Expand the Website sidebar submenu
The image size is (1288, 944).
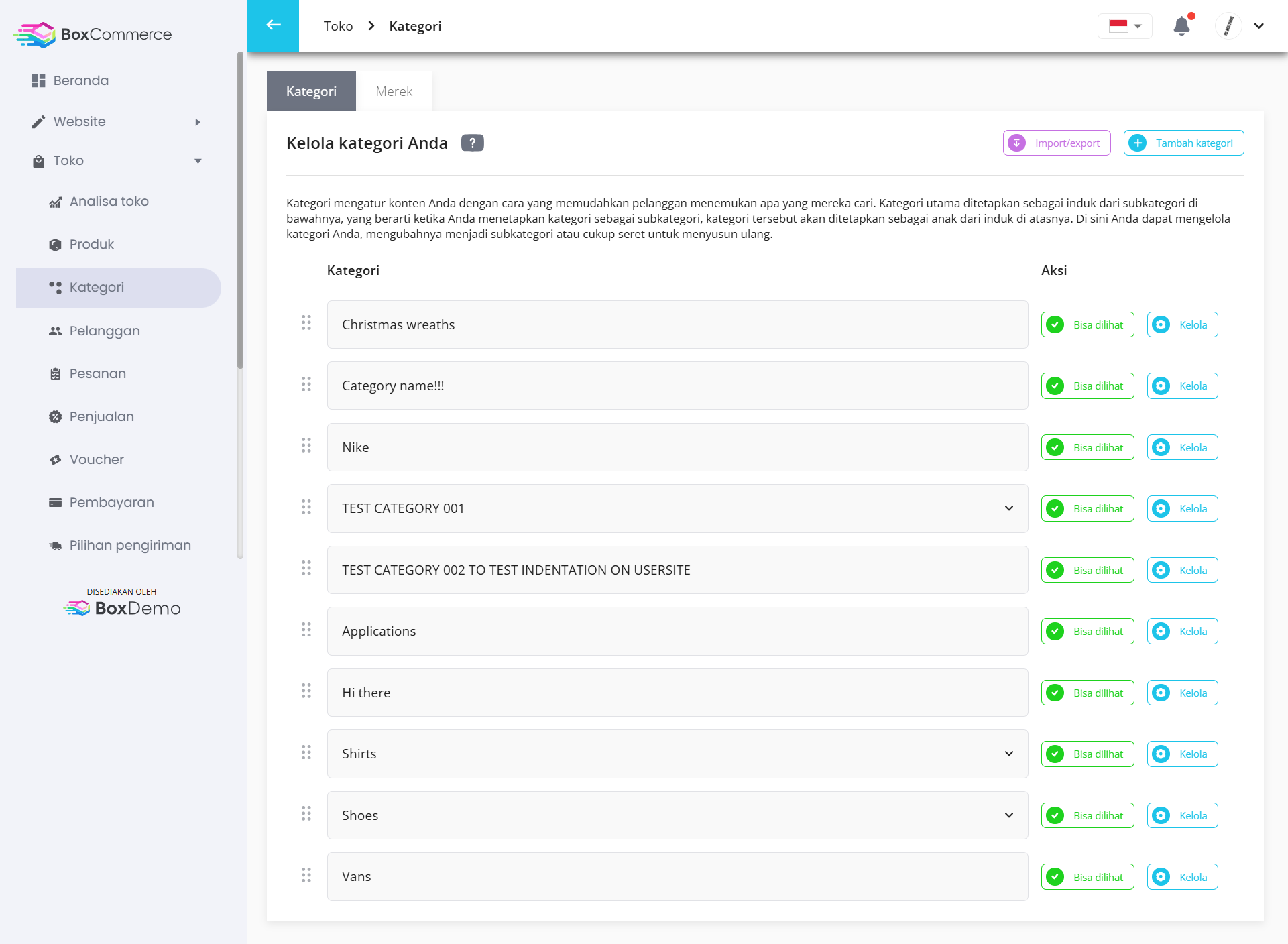(198, 122)
